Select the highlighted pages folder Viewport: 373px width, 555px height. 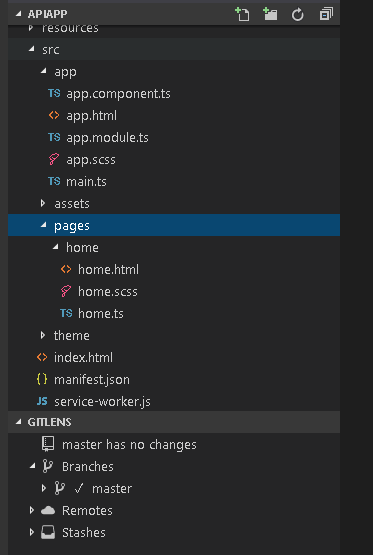pyautogui.click(x=174, y=225)
